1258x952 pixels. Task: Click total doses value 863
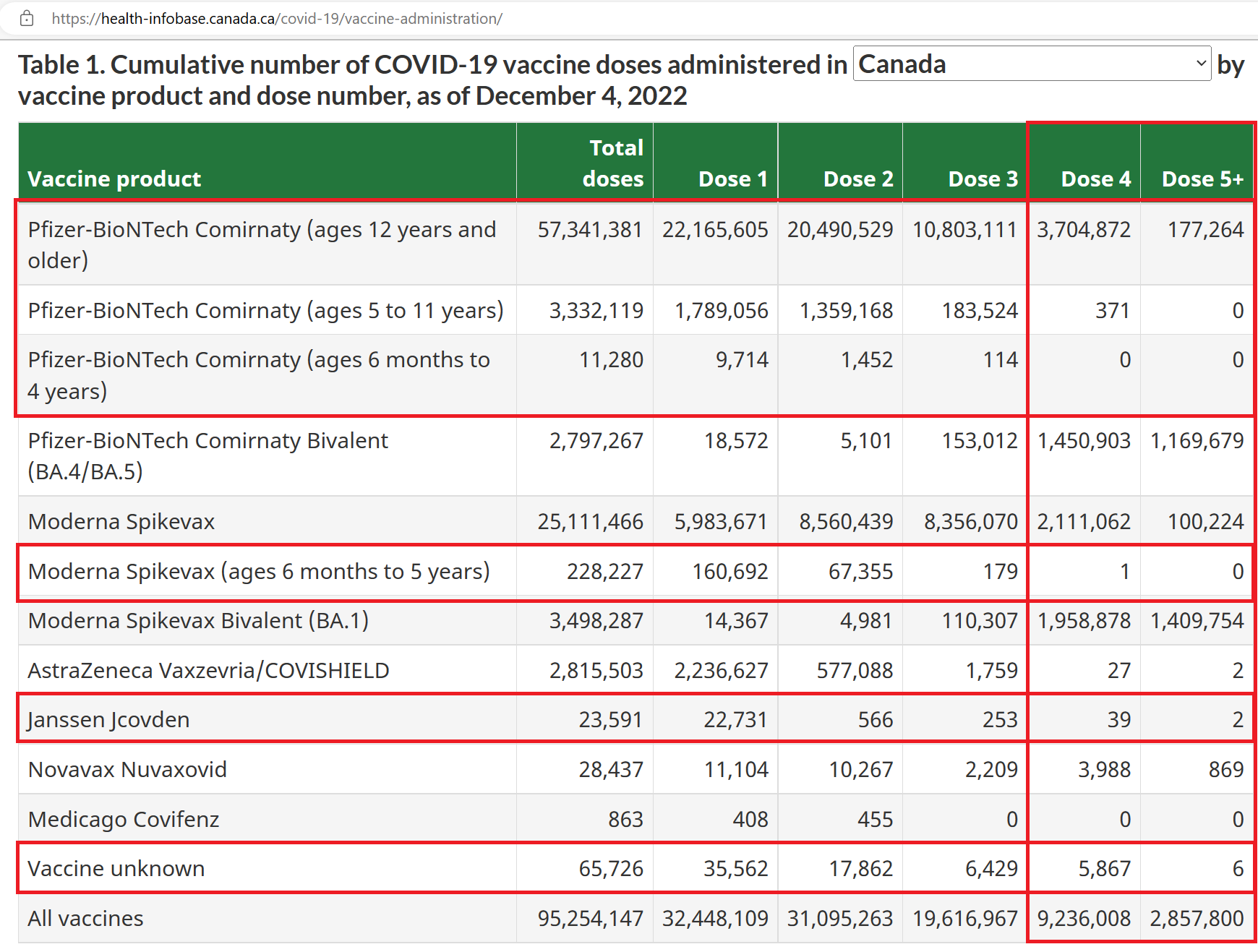pyautogui.click(x=626, y=820)
